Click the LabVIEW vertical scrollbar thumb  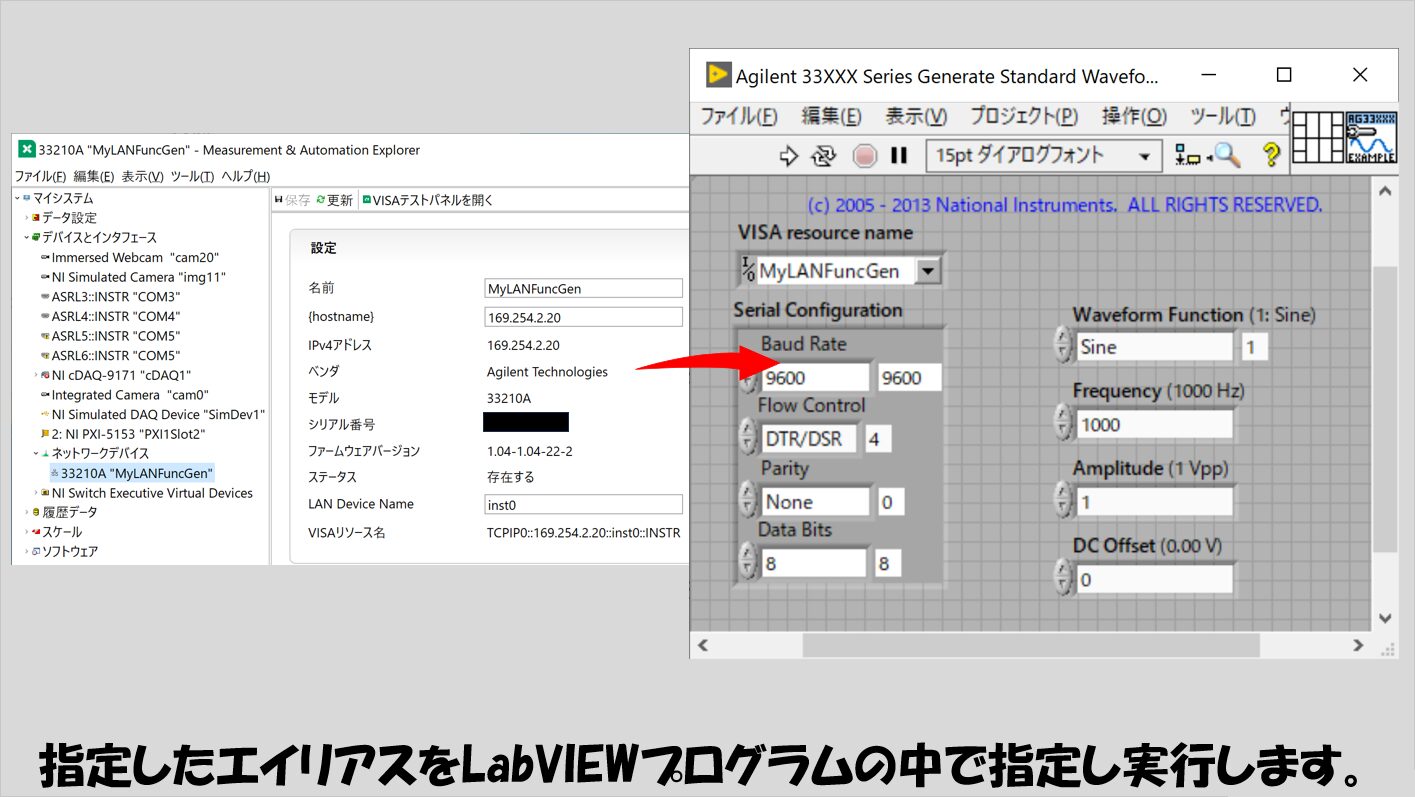[x=1385, y=408]
